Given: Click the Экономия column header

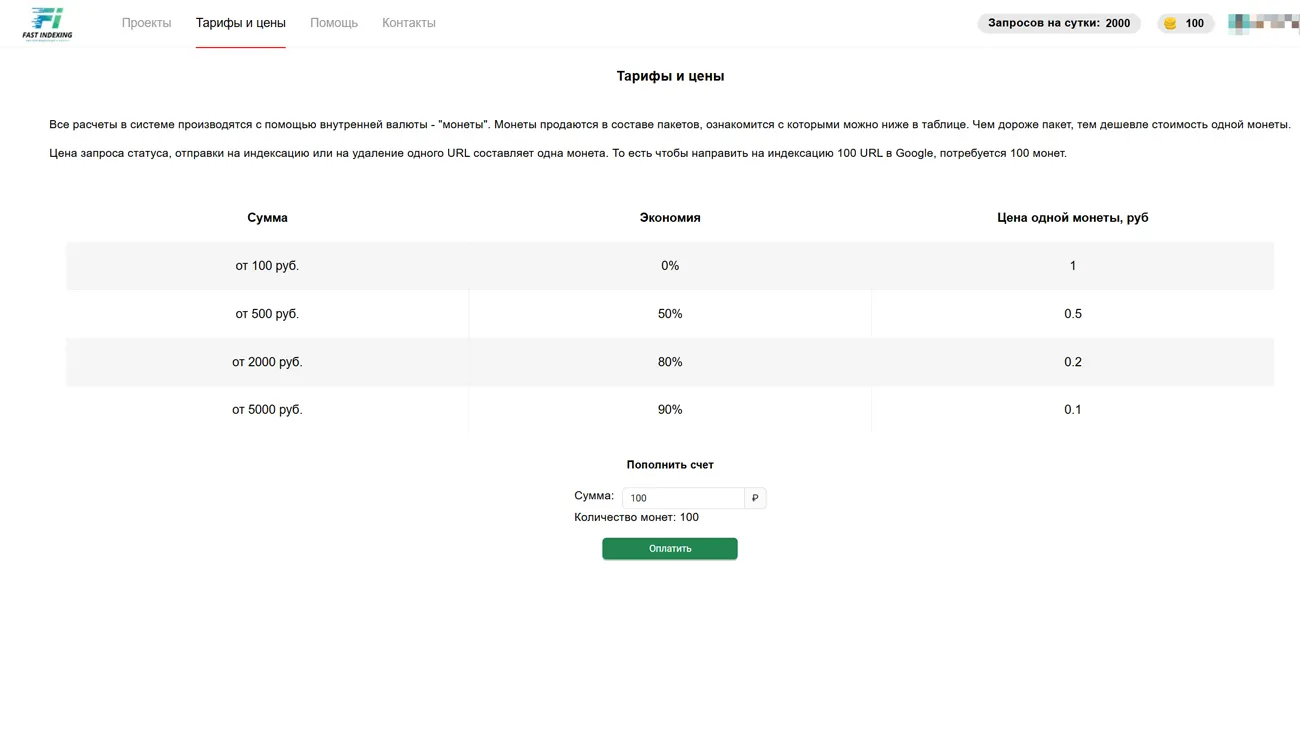Looking at the screenshot, I should [x=670, y=218].
